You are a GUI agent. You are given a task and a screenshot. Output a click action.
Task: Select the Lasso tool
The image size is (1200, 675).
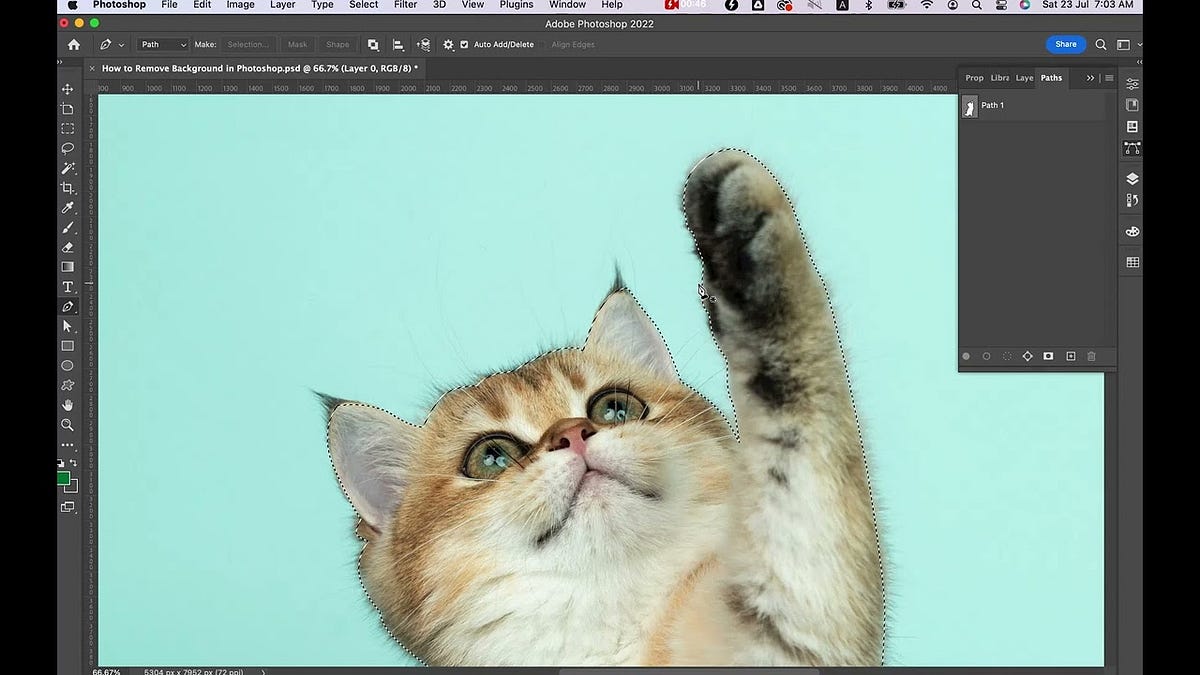[x=68, y=148]
